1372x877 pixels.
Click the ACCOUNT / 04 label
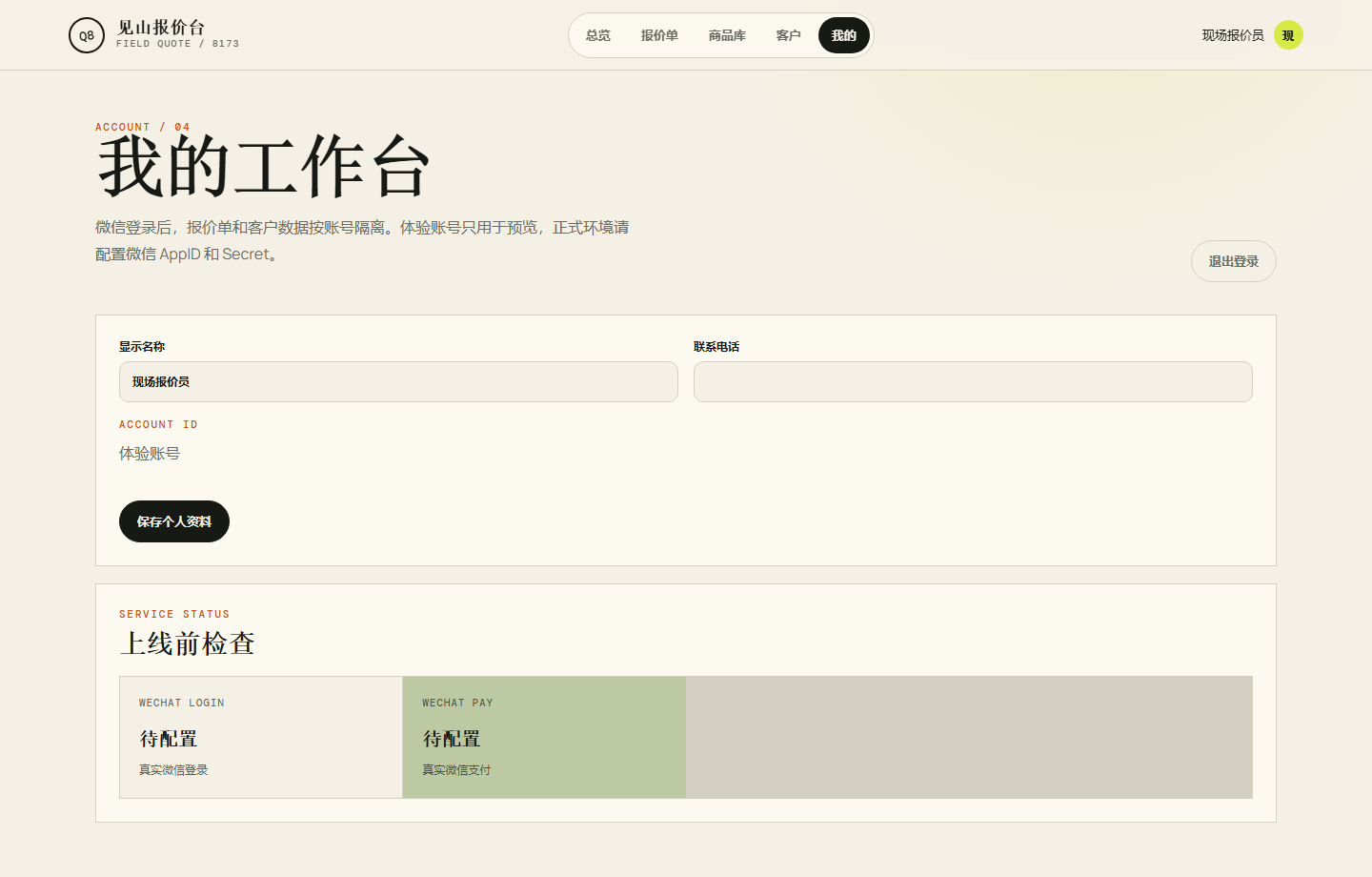click(x=143, y=127)
